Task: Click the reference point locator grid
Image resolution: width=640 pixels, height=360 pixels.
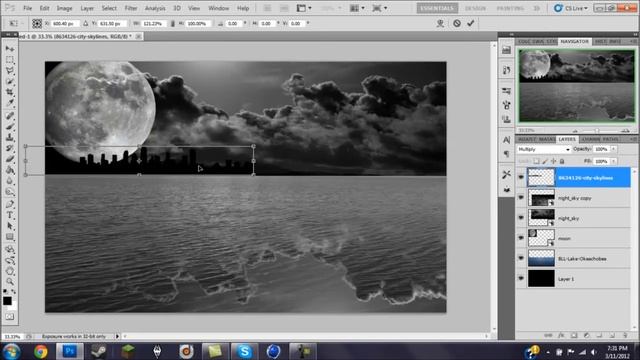Action: pyautogui.click(x=37, y=24)
